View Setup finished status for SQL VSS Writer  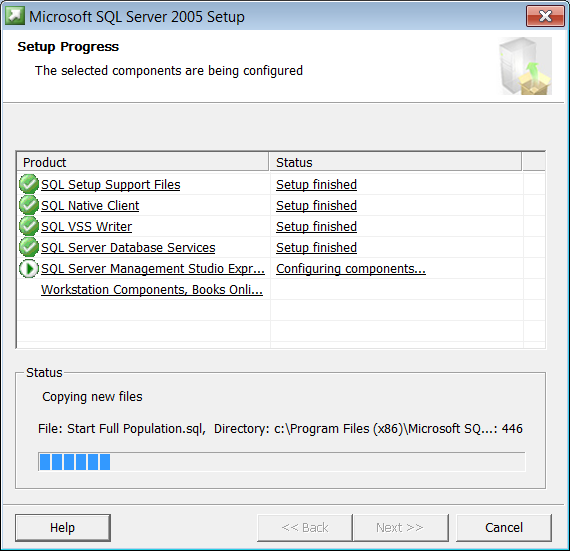(316, 227)
